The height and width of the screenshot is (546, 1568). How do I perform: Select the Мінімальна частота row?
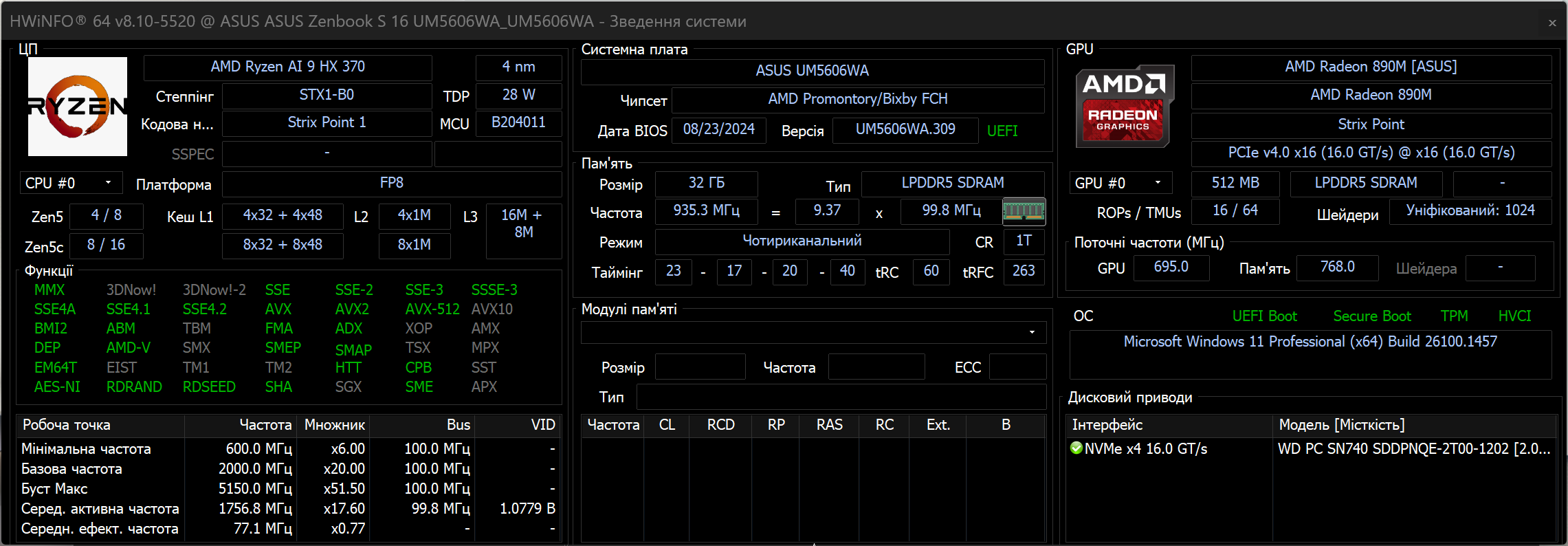(288, 449)
